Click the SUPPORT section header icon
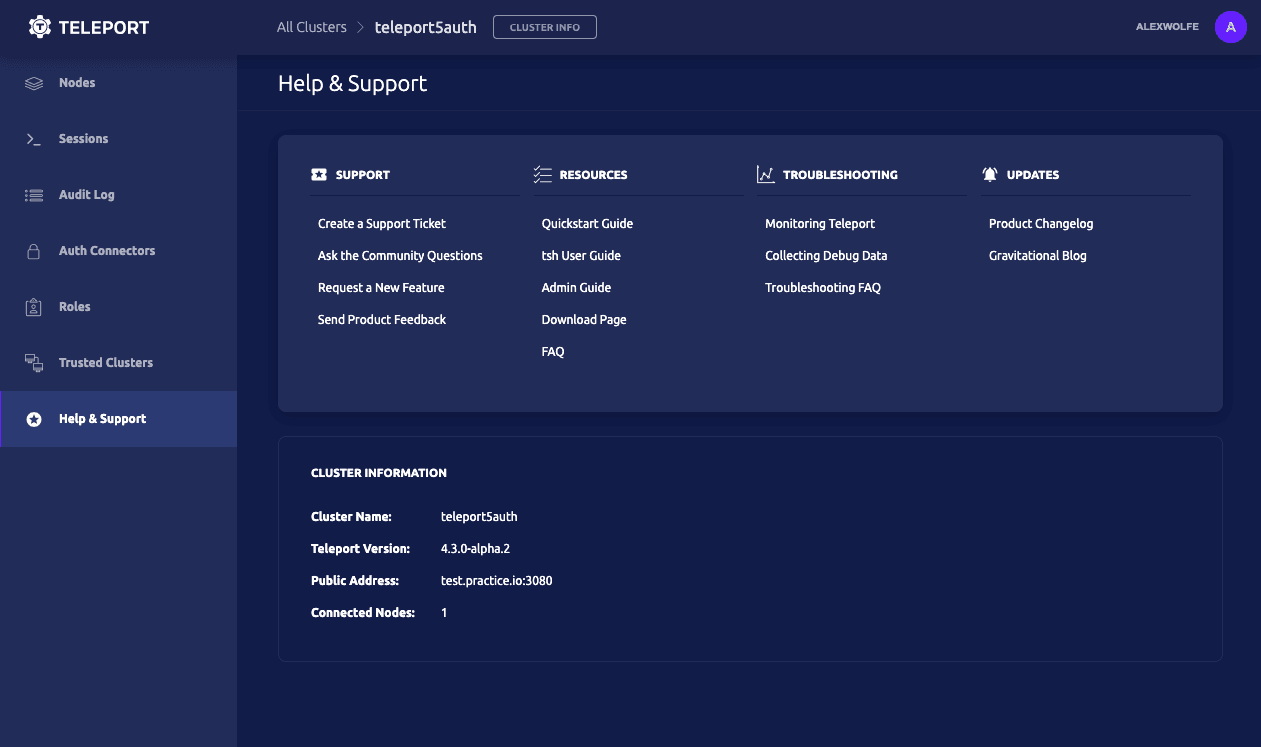Viewport: 1261px width, 747px height. pos(321,174)
